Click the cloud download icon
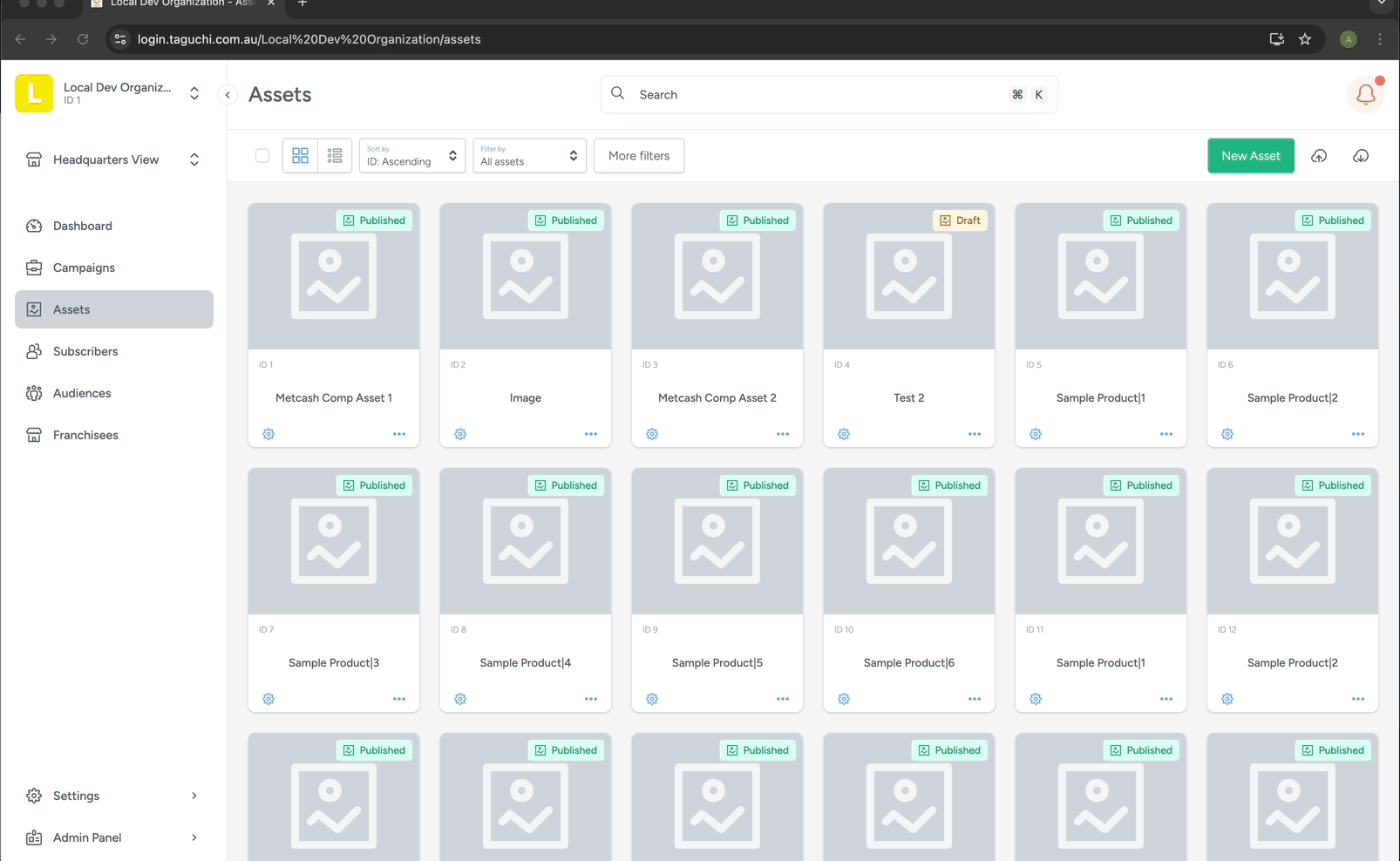 point(1361,155)
